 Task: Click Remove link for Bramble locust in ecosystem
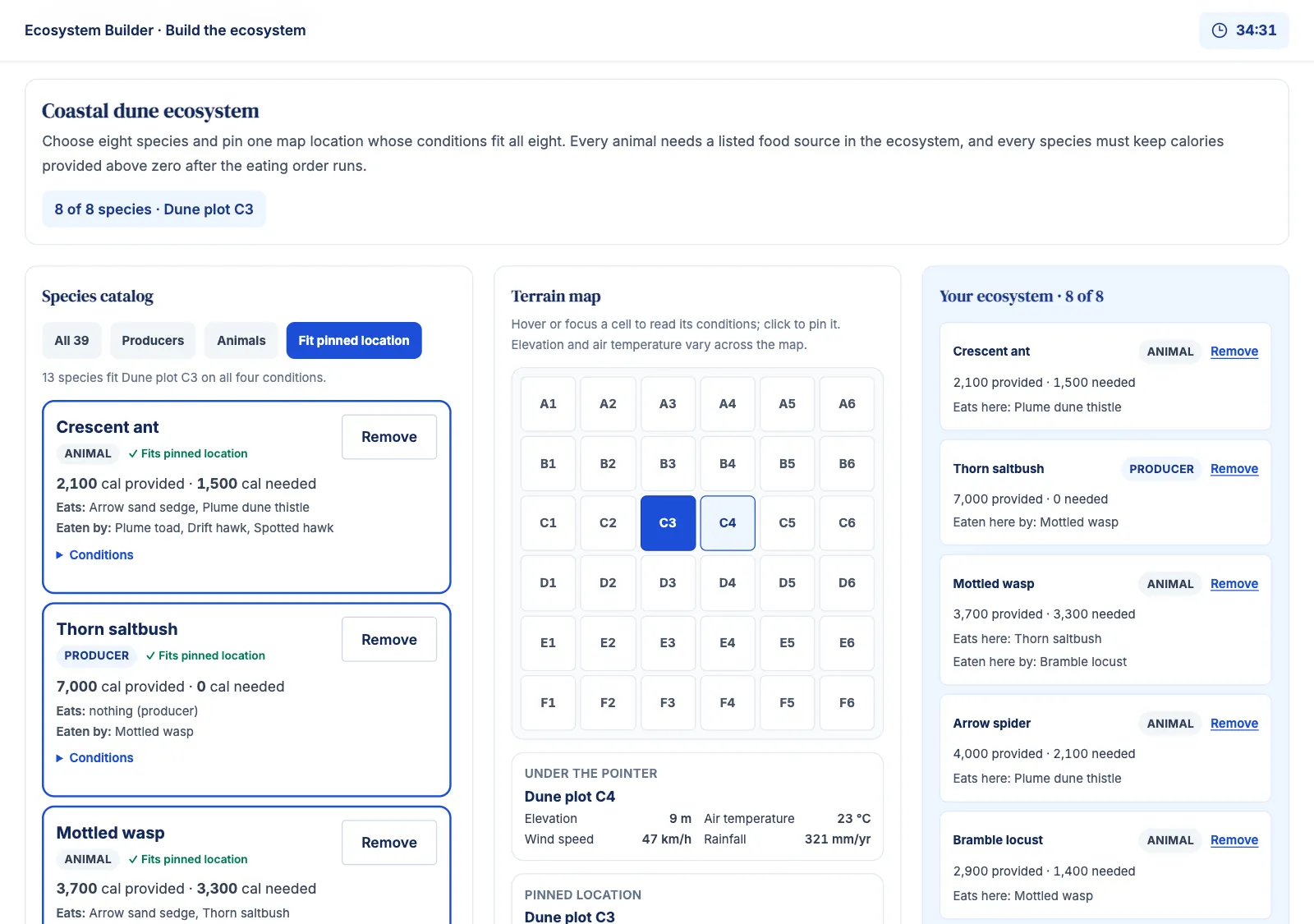[x=1234, y=840]
